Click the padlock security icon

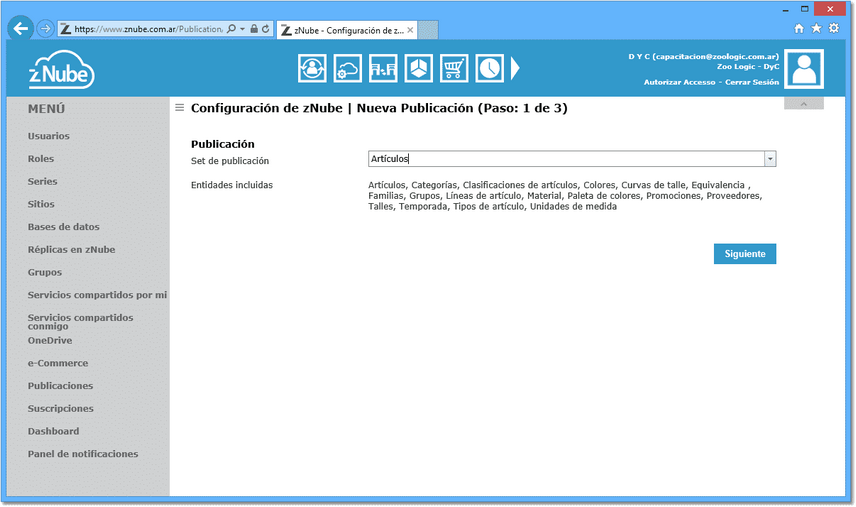[x=254, y=29]
